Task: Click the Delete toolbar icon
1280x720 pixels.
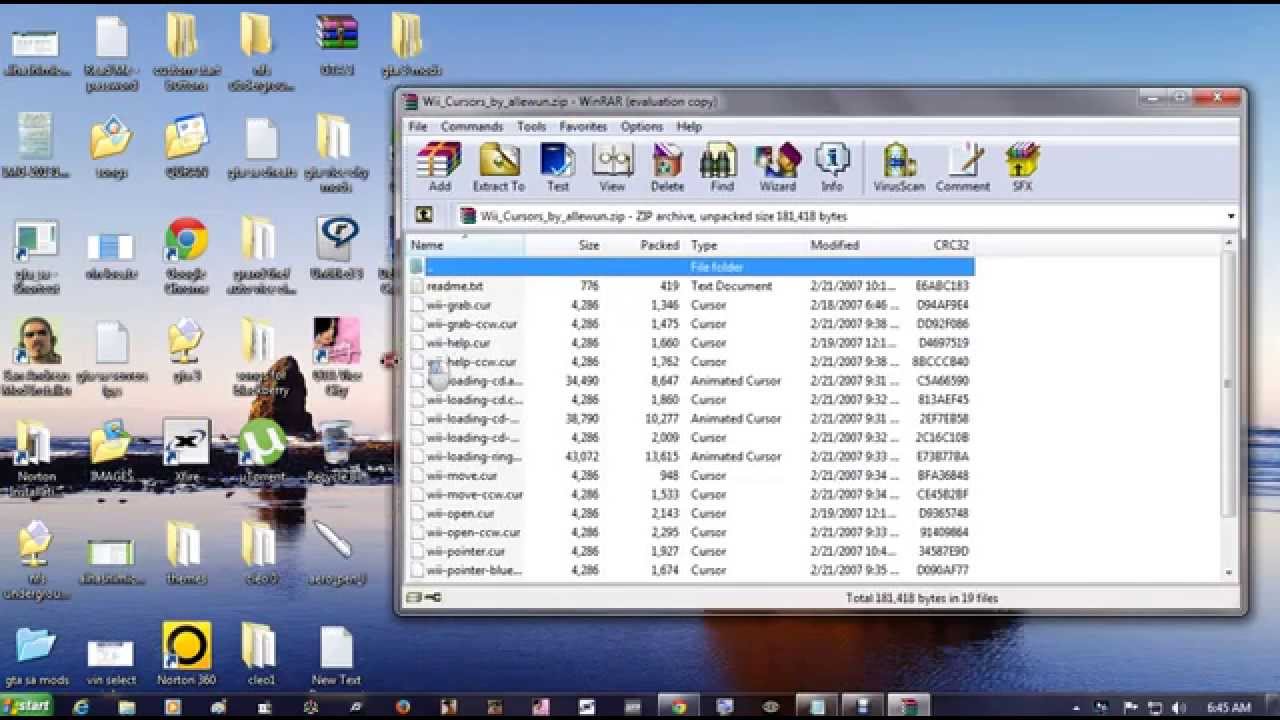Action: (x=667, y=167)
